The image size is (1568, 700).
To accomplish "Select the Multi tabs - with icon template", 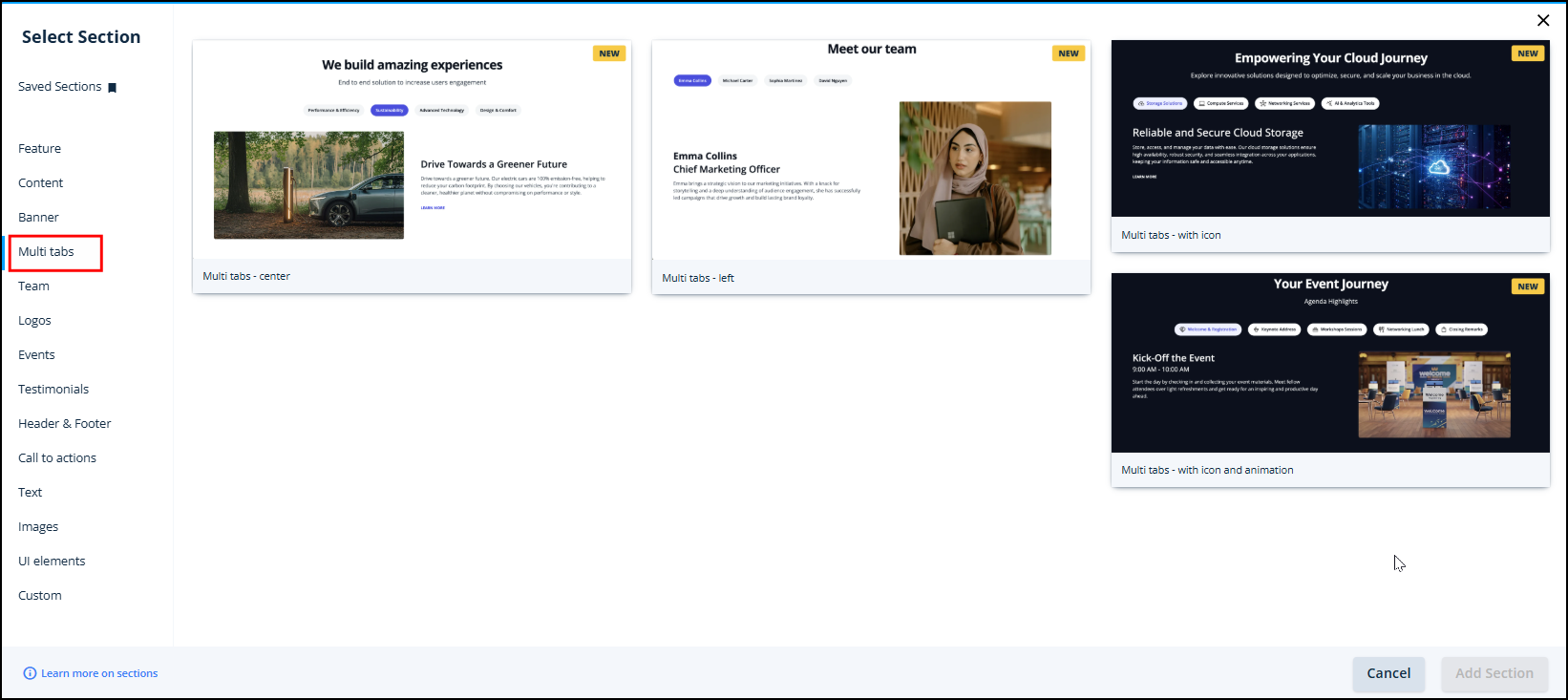I will [1329, 143].
